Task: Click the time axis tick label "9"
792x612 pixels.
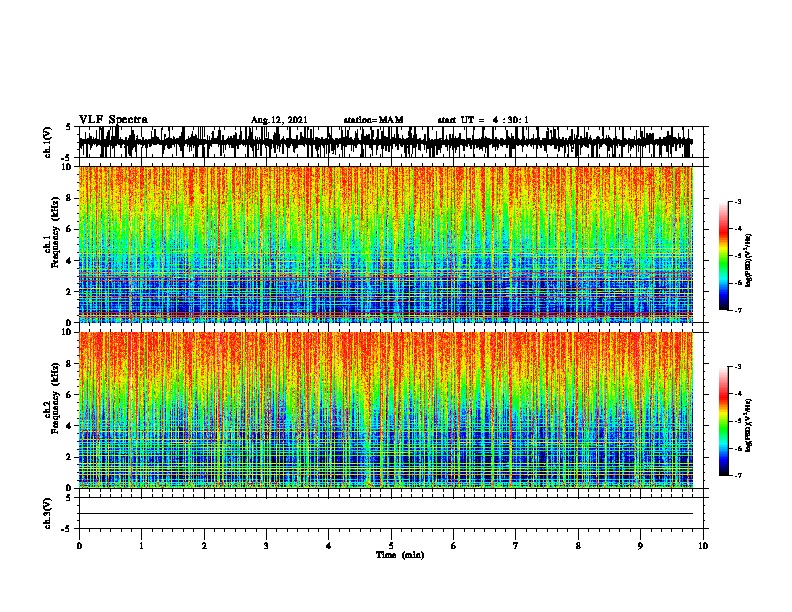Action: (x=640, y=546)
